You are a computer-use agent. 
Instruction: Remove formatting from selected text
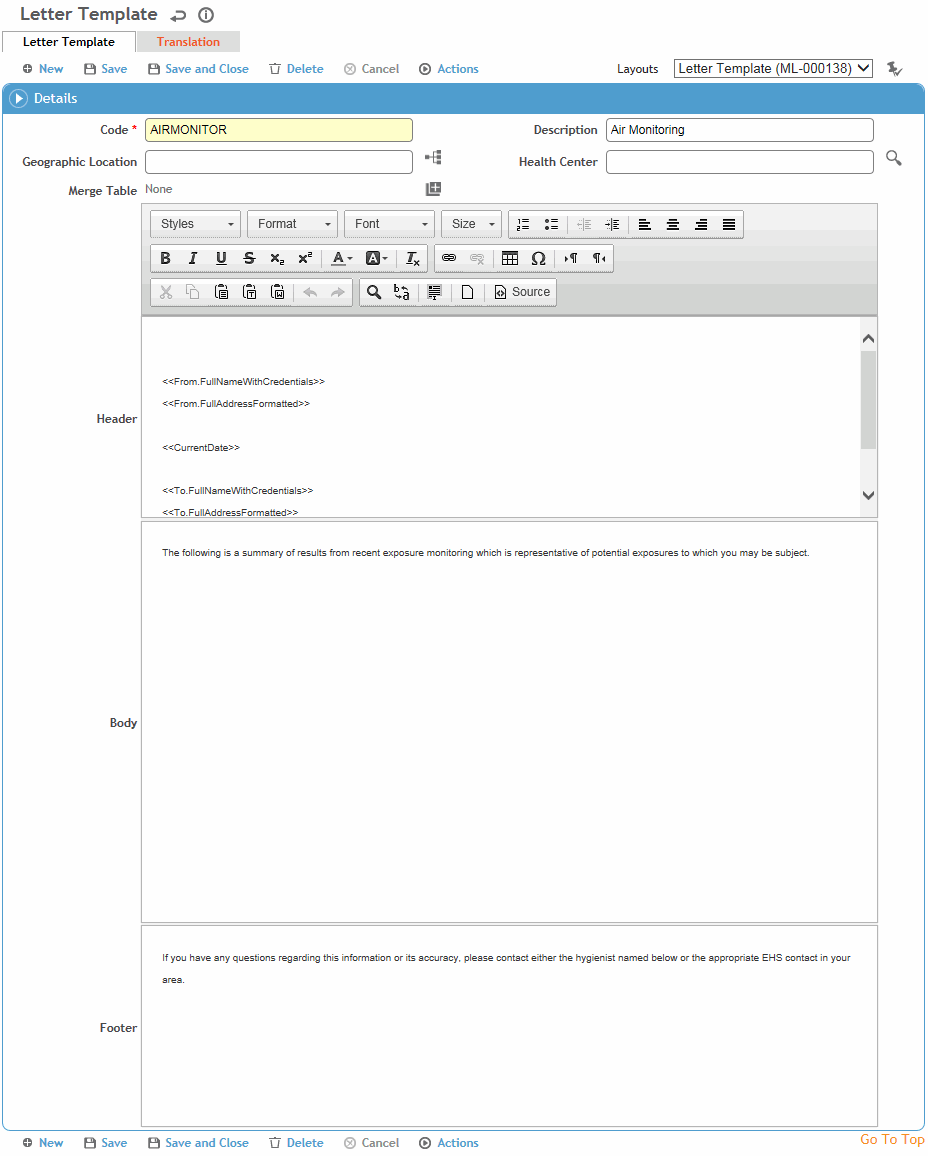click(x=412, y=258)
